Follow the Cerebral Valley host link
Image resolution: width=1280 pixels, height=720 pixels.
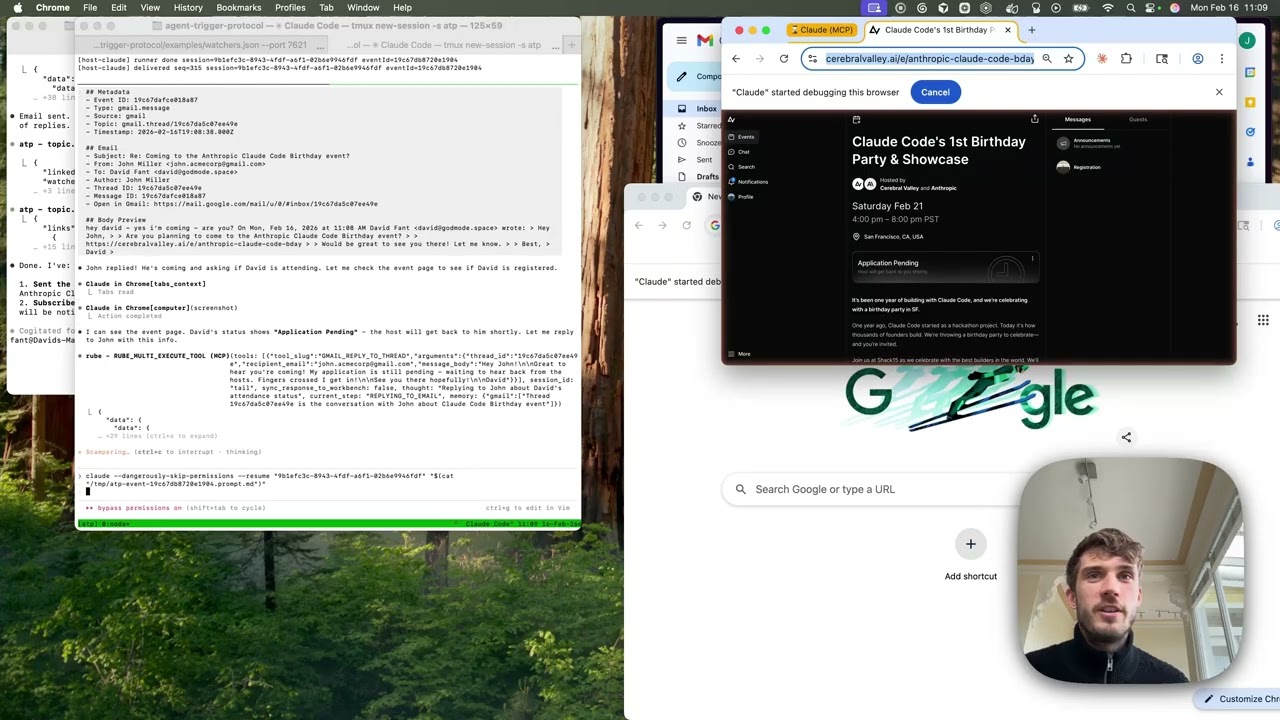899,188
